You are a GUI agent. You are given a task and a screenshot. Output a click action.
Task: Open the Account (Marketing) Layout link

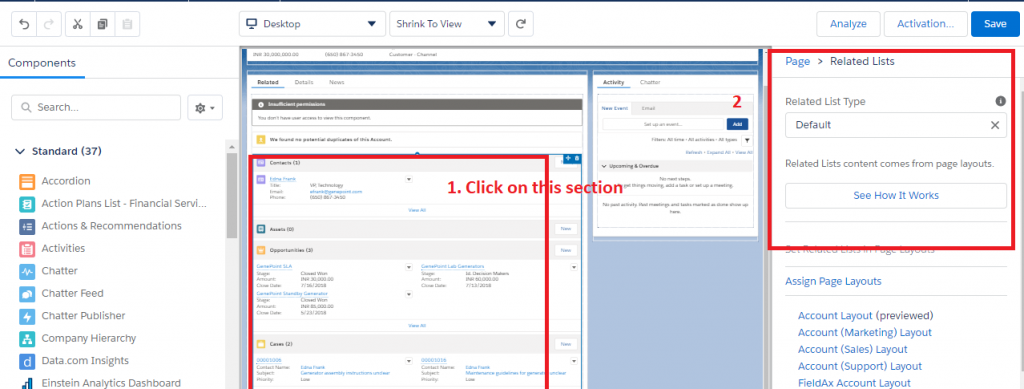pos(865,332)
